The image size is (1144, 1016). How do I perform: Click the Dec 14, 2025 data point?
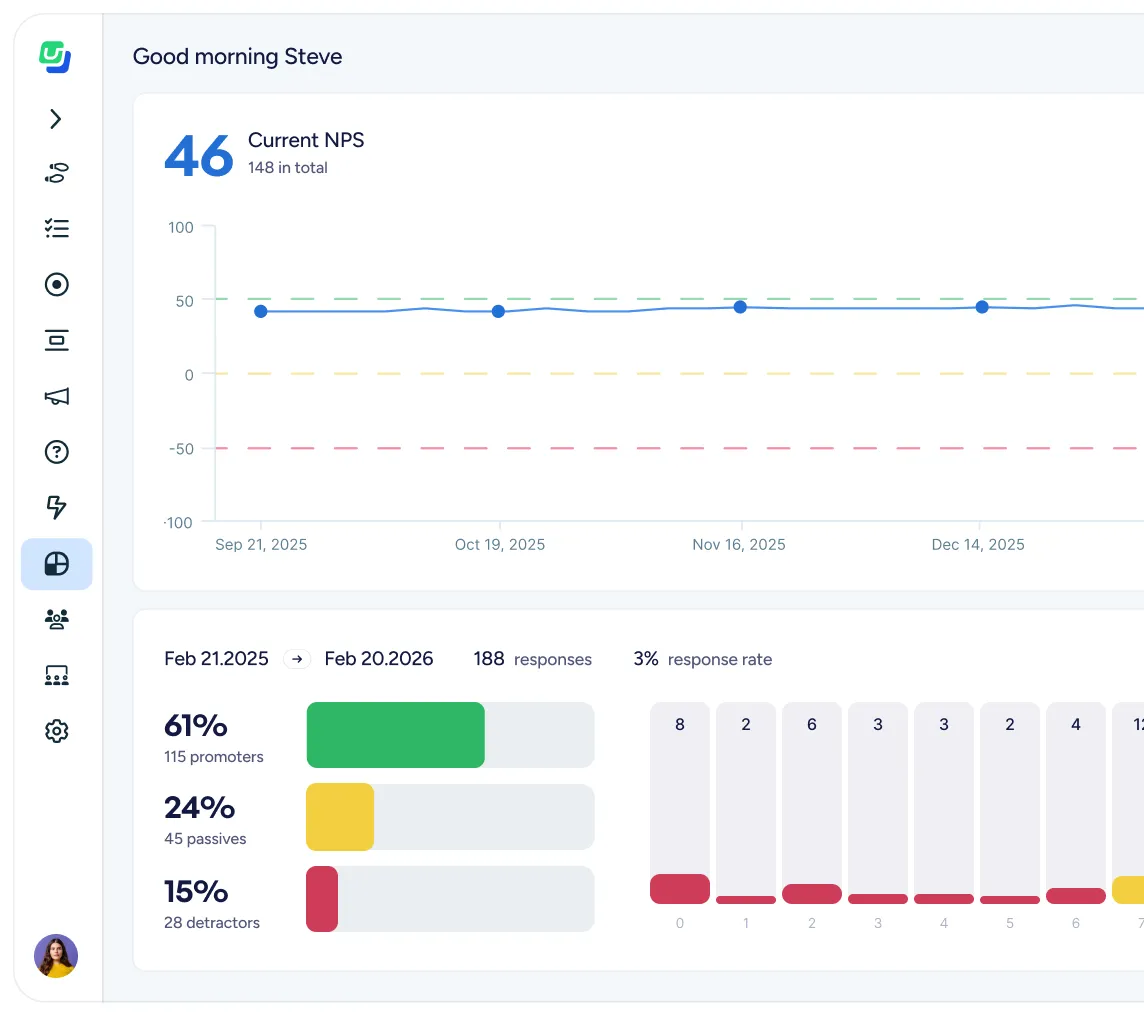tap(982, 307)
